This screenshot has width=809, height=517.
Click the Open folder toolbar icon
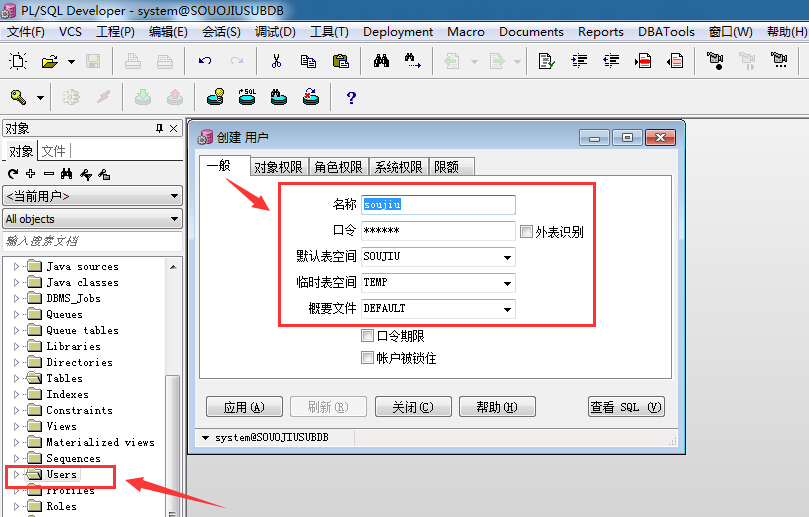(x=50, y=61)
